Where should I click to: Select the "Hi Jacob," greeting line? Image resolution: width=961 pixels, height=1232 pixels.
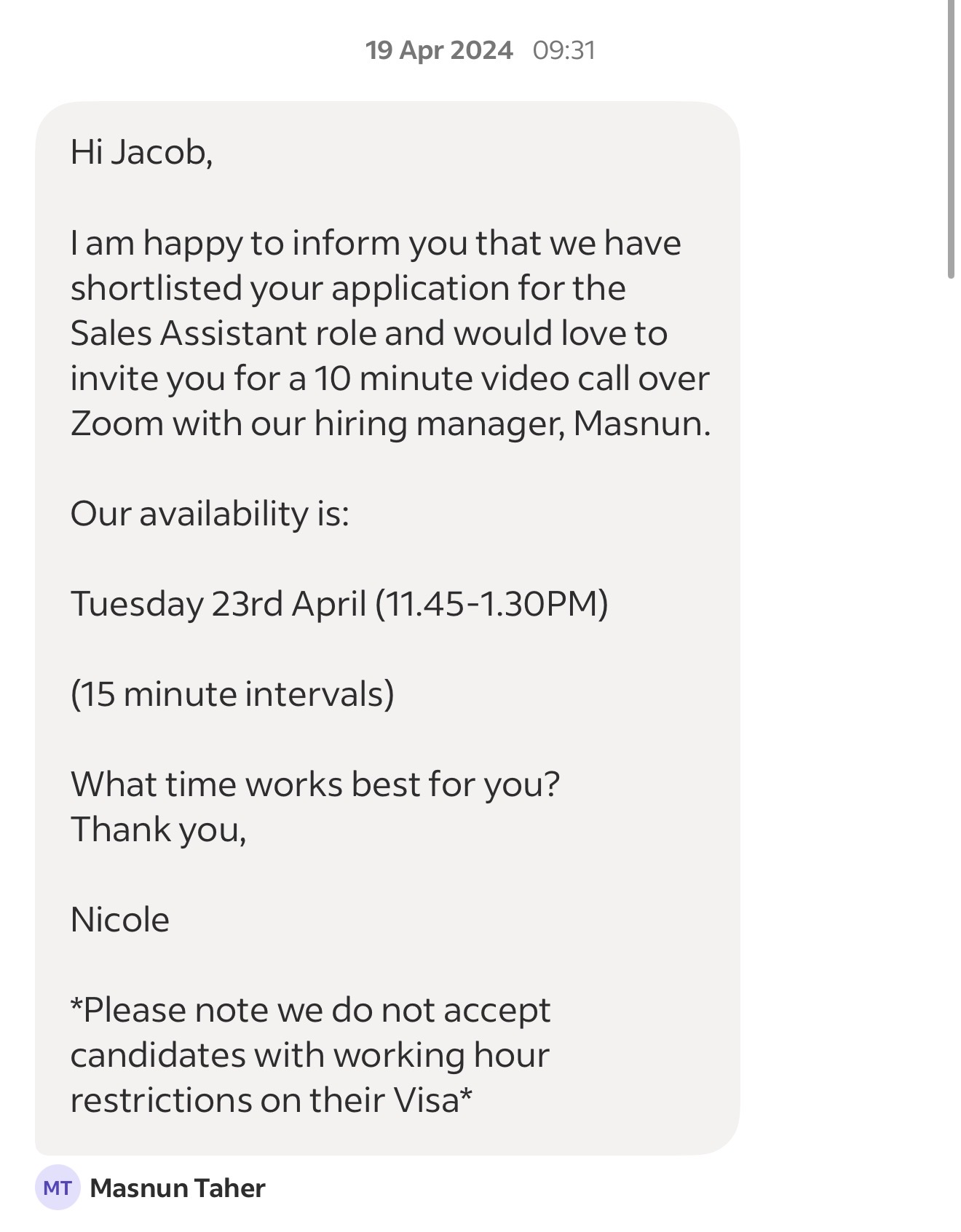[x=141, y=152]
